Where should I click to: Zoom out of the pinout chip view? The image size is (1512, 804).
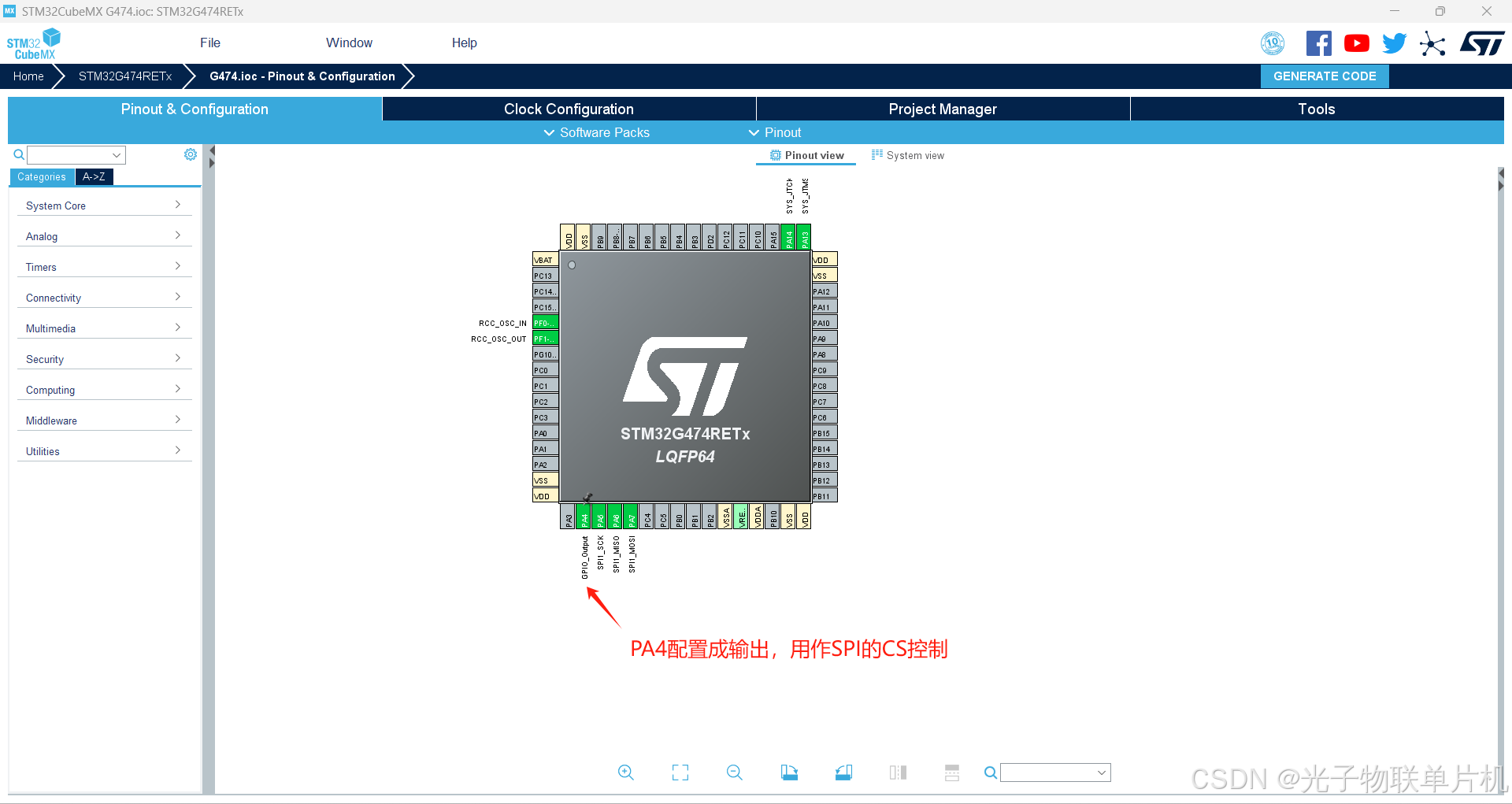[735, 773]
